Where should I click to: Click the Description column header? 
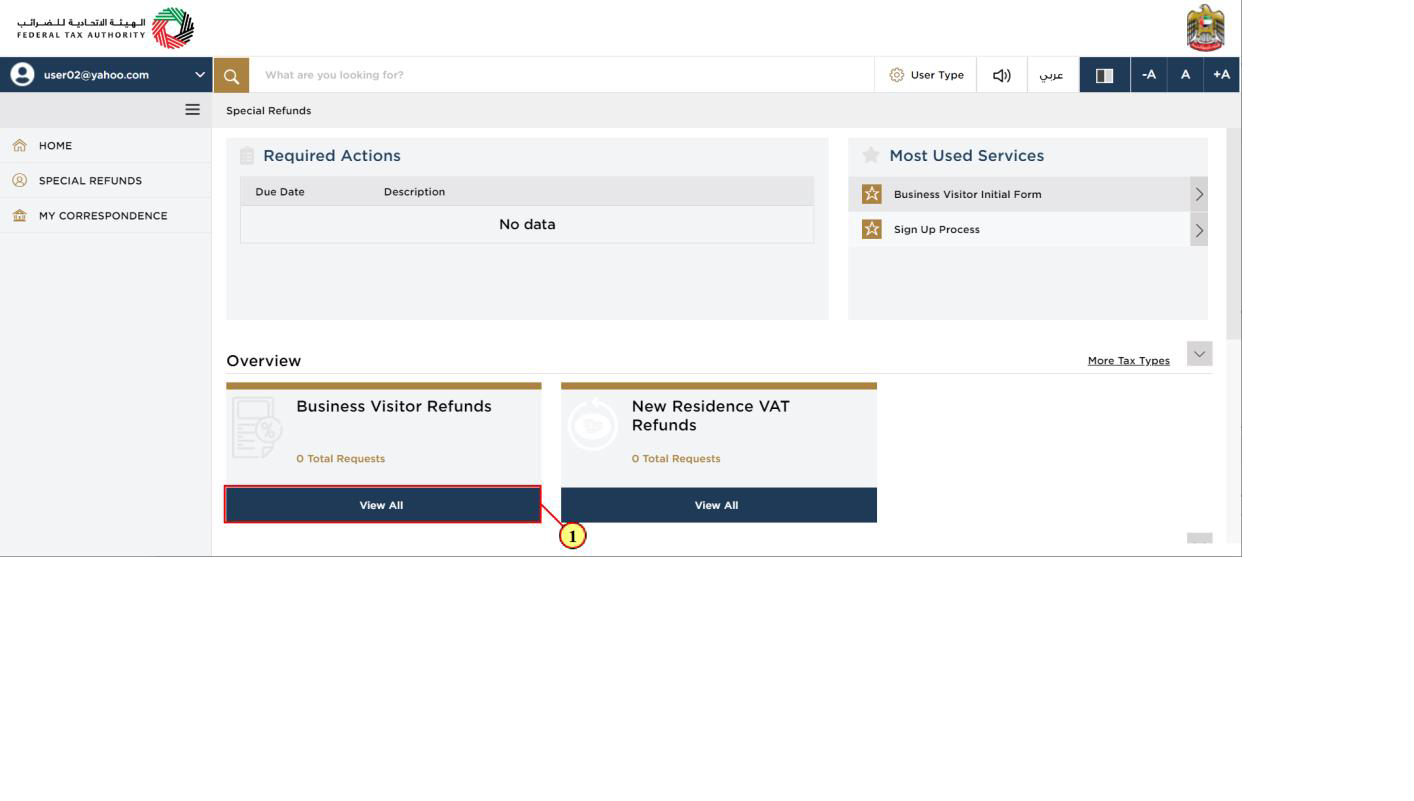tap(414, 191)
